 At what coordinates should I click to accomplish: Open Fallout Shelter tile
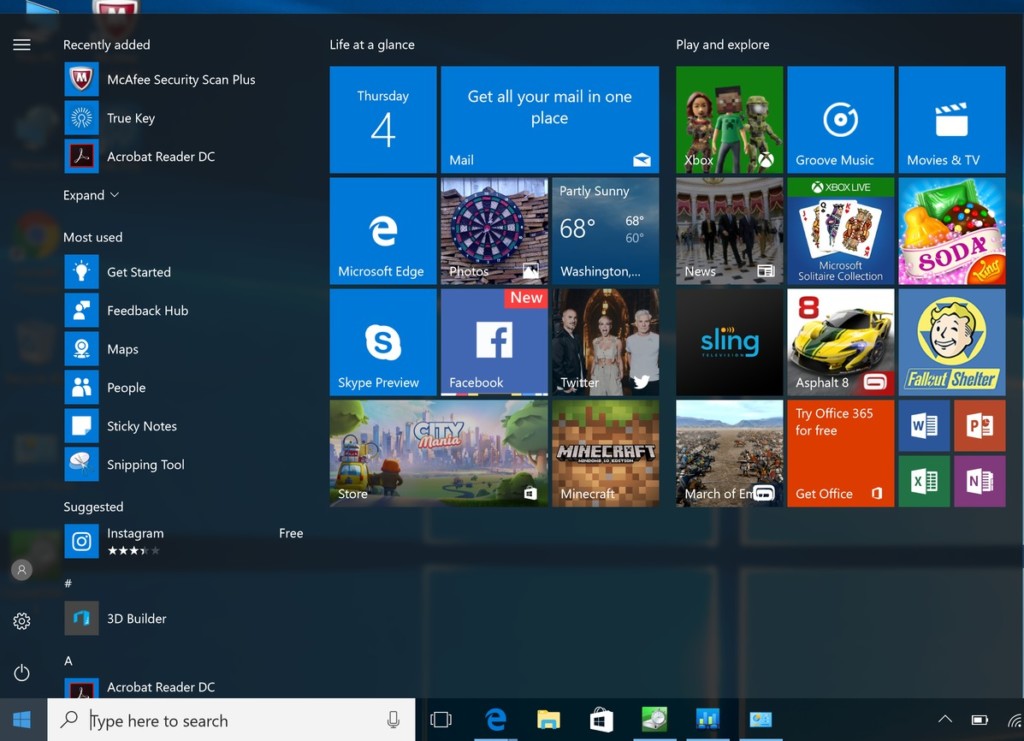click(952, 342)
